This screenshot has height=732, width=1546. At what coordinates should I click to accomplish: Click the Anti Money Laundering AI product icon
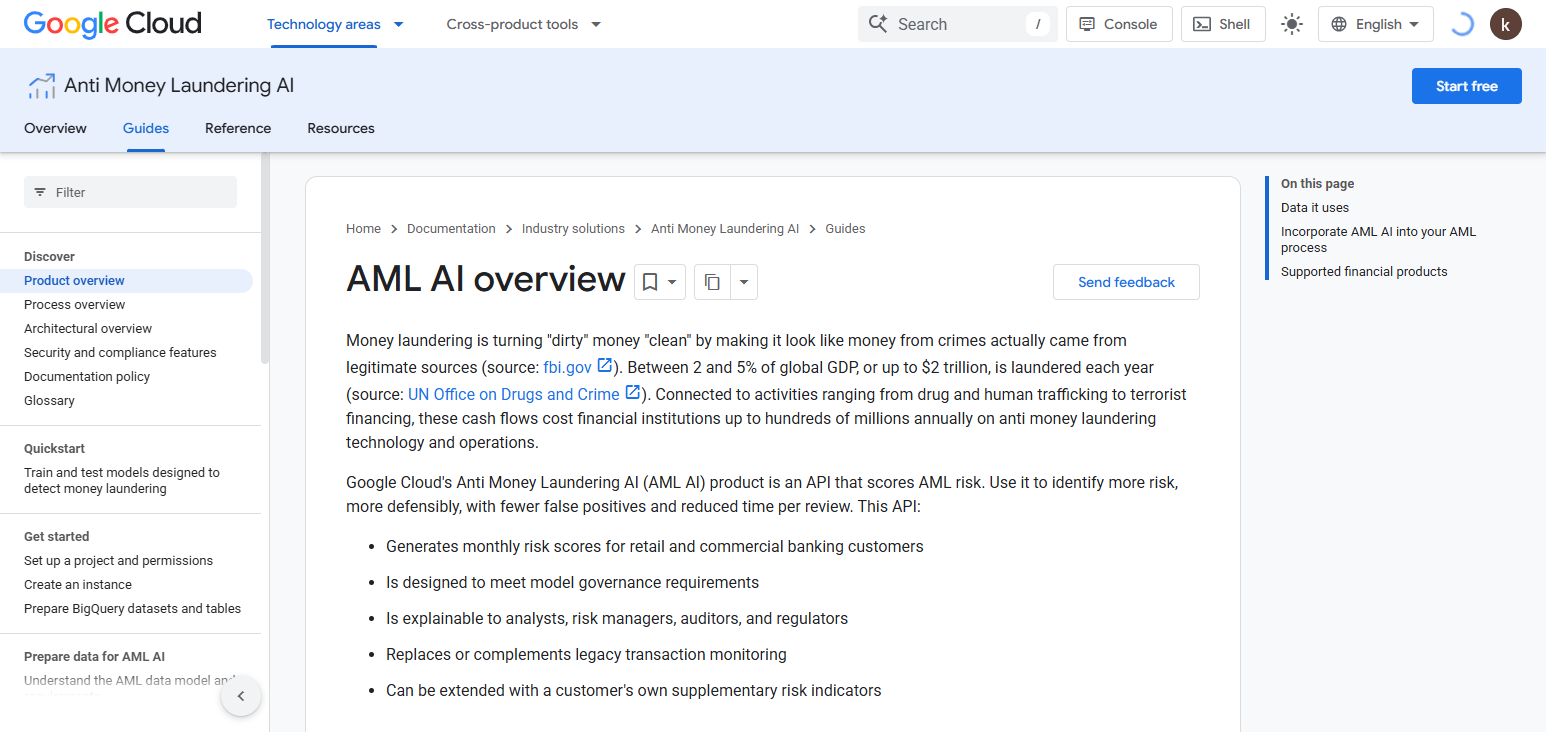(41, 86)
